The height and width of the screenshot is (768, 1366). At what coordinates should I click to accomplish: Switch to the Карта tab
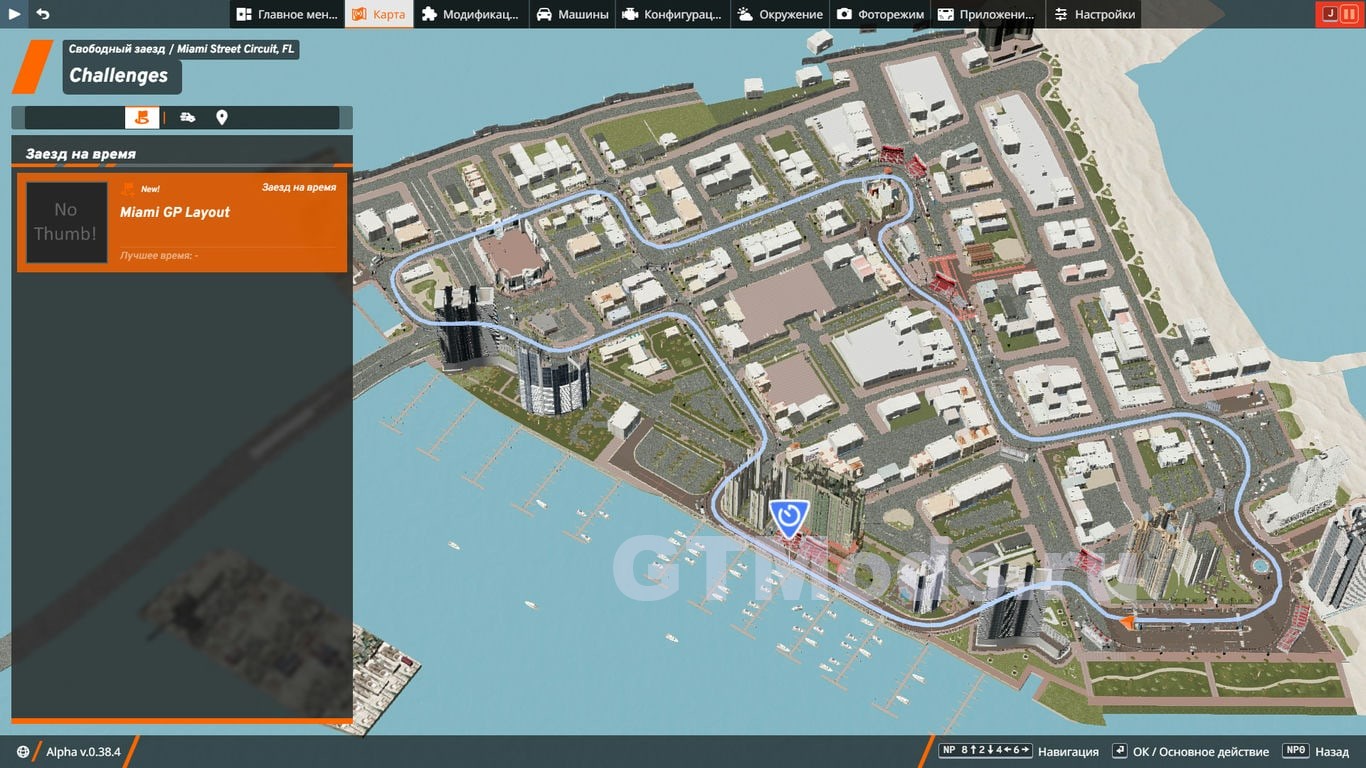[x=379, y=14]
